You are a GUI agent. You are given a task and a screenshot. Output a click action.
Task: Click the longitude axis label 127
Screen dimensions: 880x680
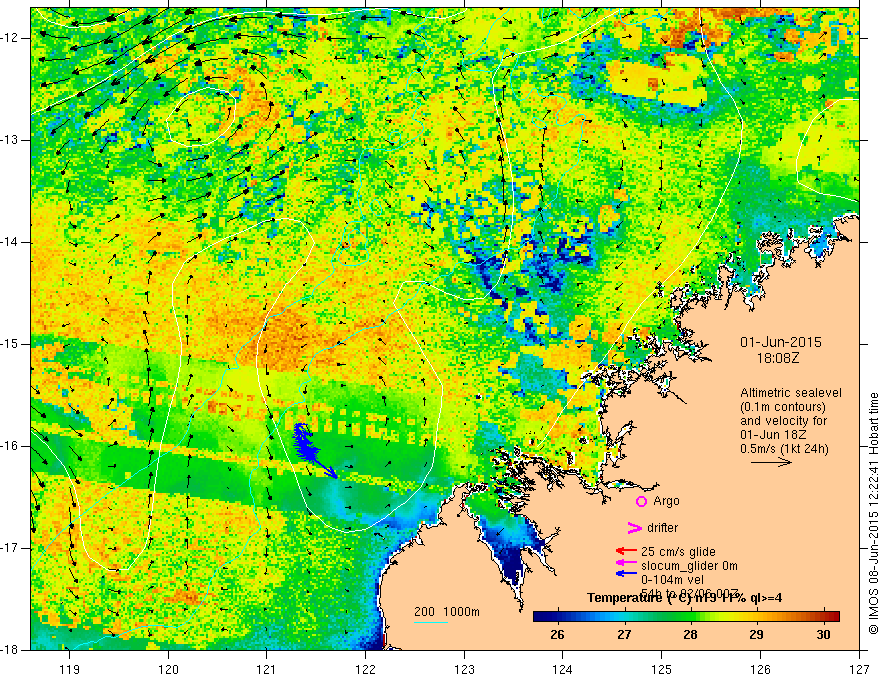[x=859, y=669]
